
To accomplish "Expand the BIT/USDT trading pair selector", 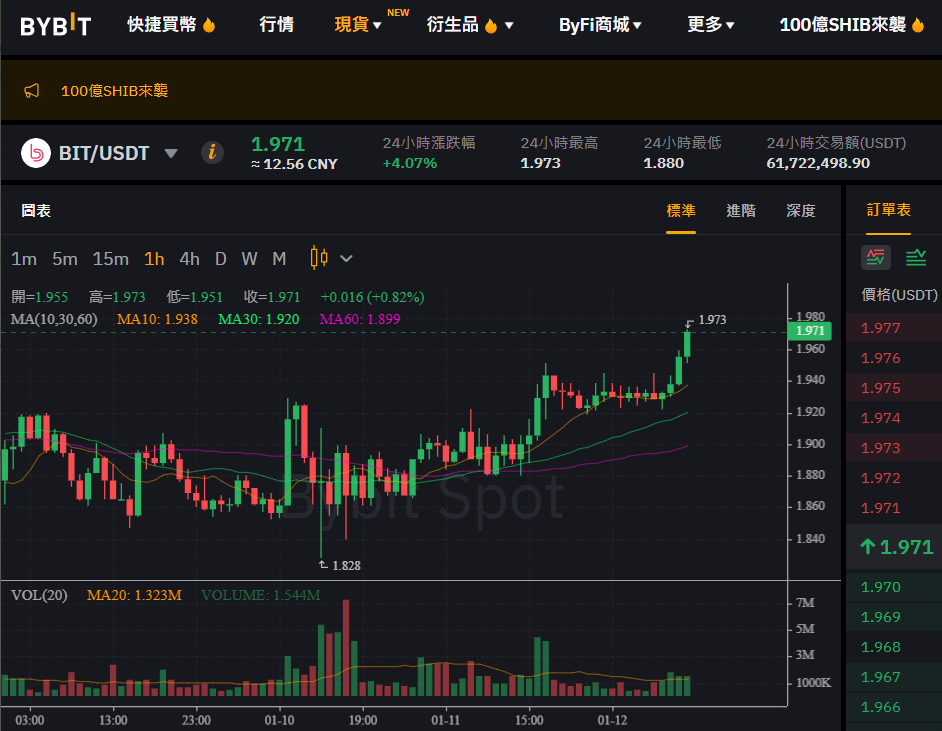I will [171, 154].
